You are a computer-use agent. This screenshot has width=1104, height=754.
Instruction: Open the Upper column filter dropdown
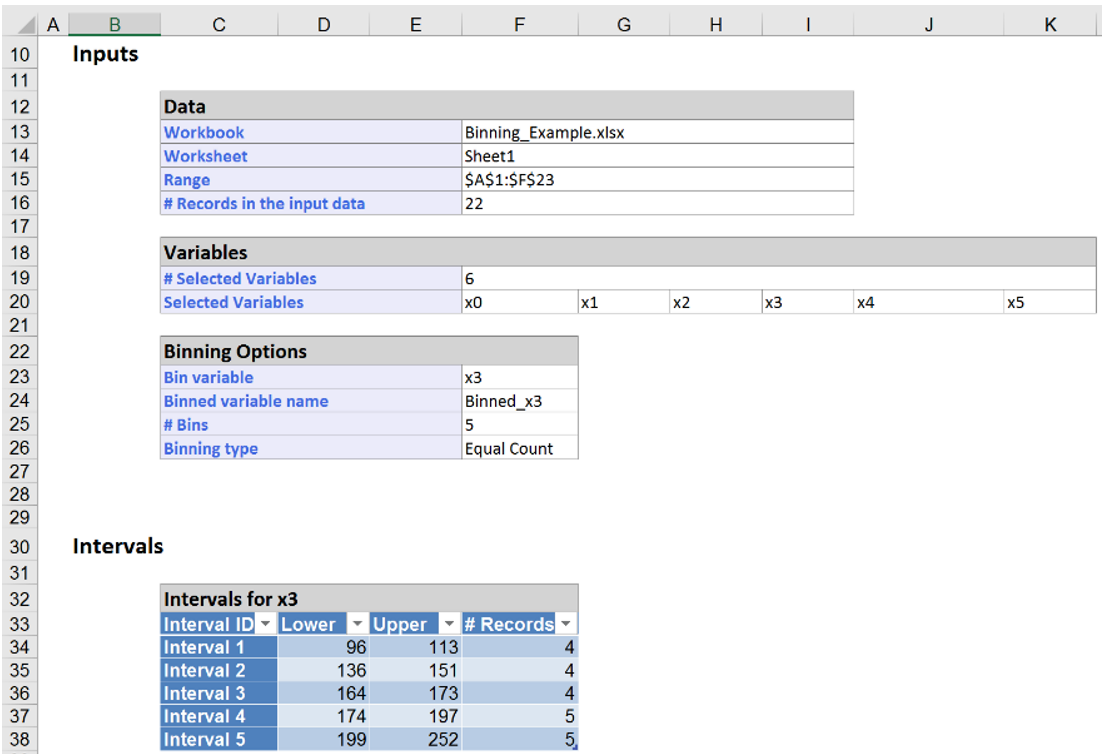point(448,623)
